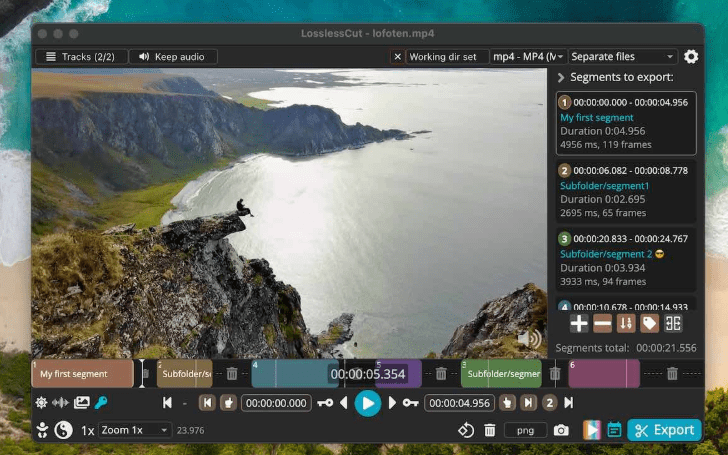Toggle the Keep audio button
This screenshot has width=728, height=455.
pyautogui.click(x=172, y=57)
